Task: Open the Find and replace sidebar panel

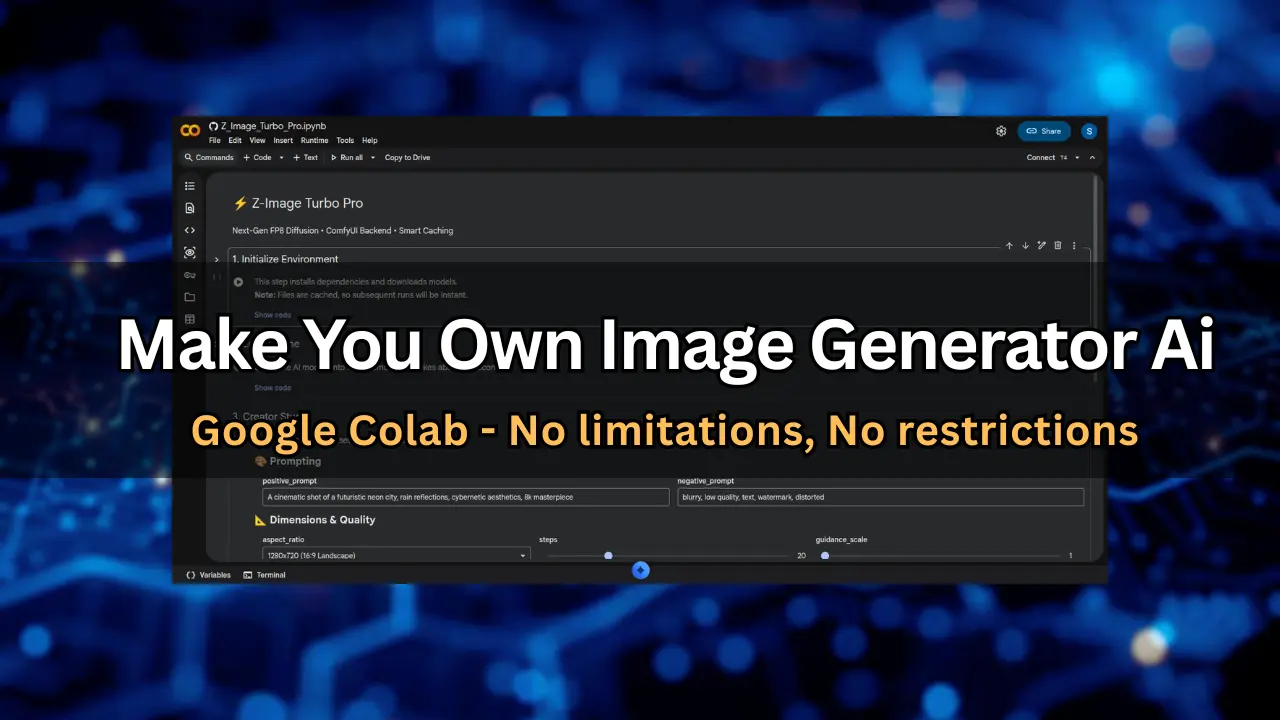Action: pyautogui.click(x=190, y=208)
